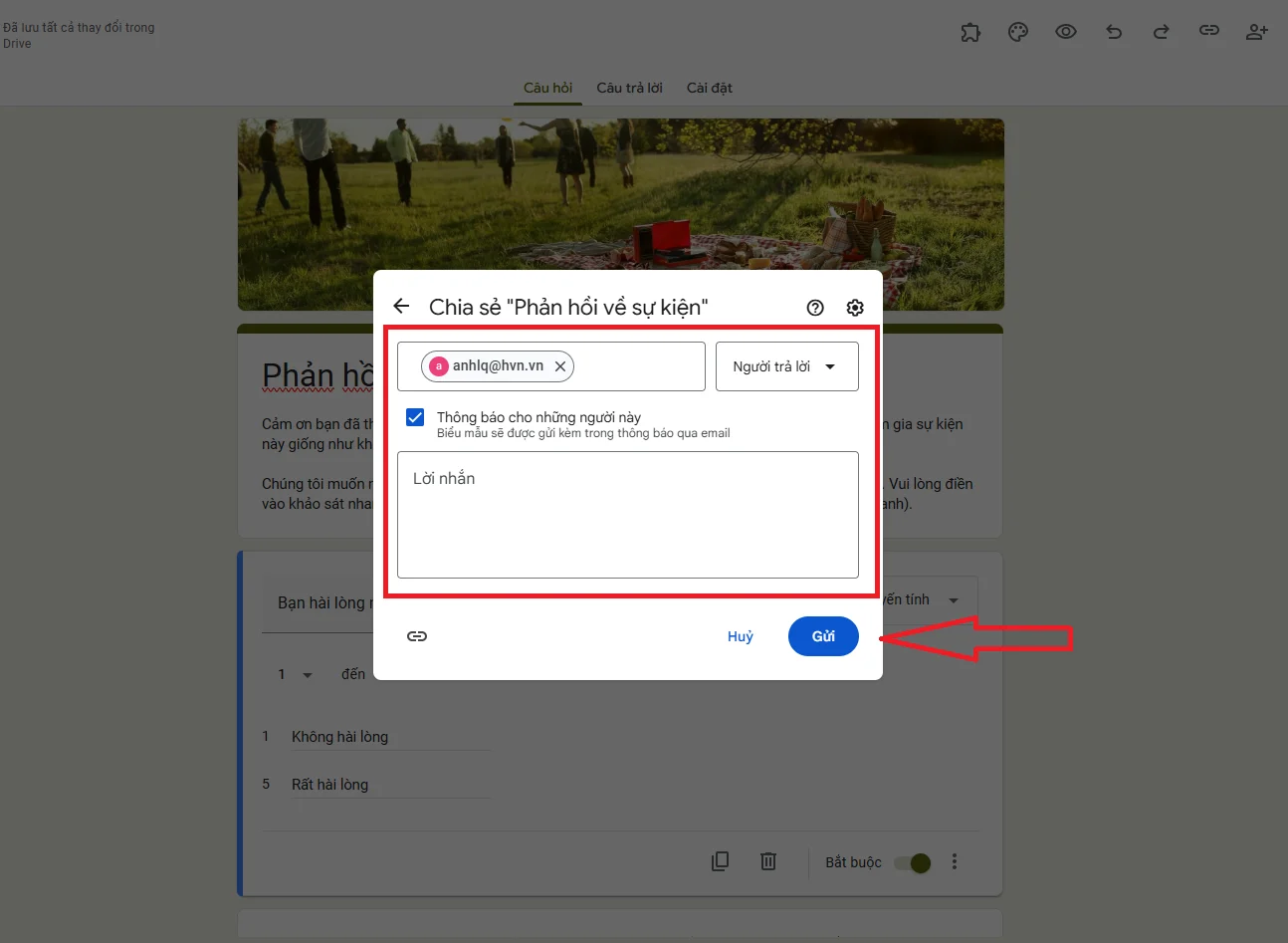Click the top toolbar link icon
1288x943 pixels.
pos(1209,31)
